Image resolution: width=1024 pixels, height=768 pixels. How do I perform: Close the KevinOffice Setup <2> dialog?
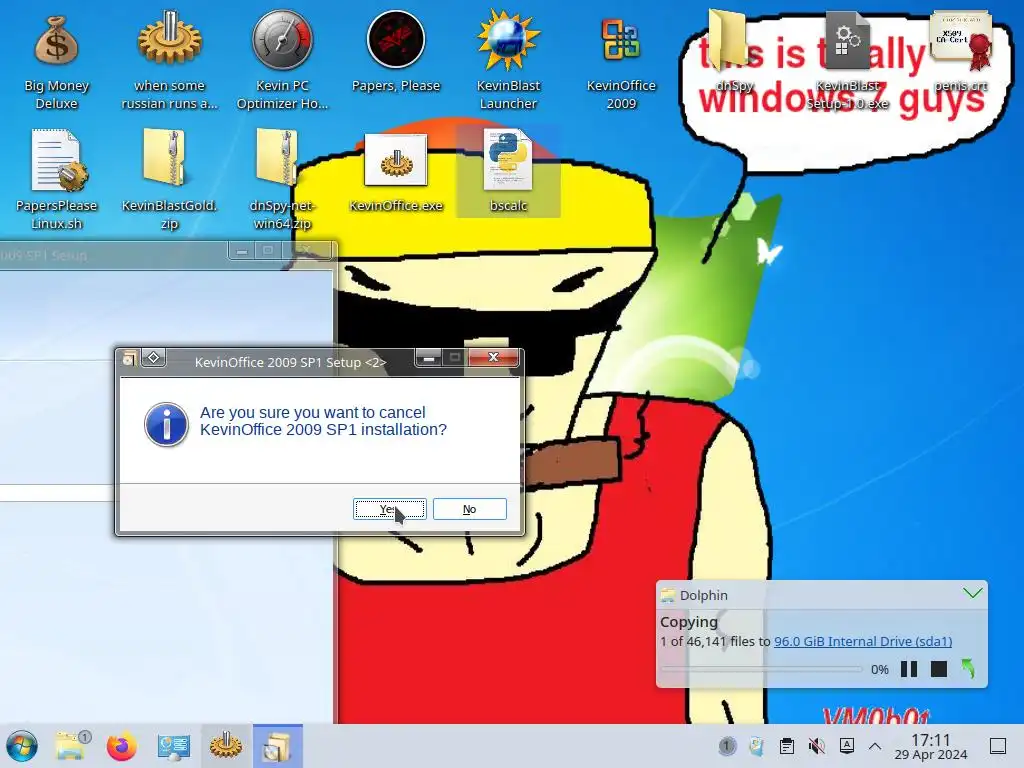pos(494,357)
